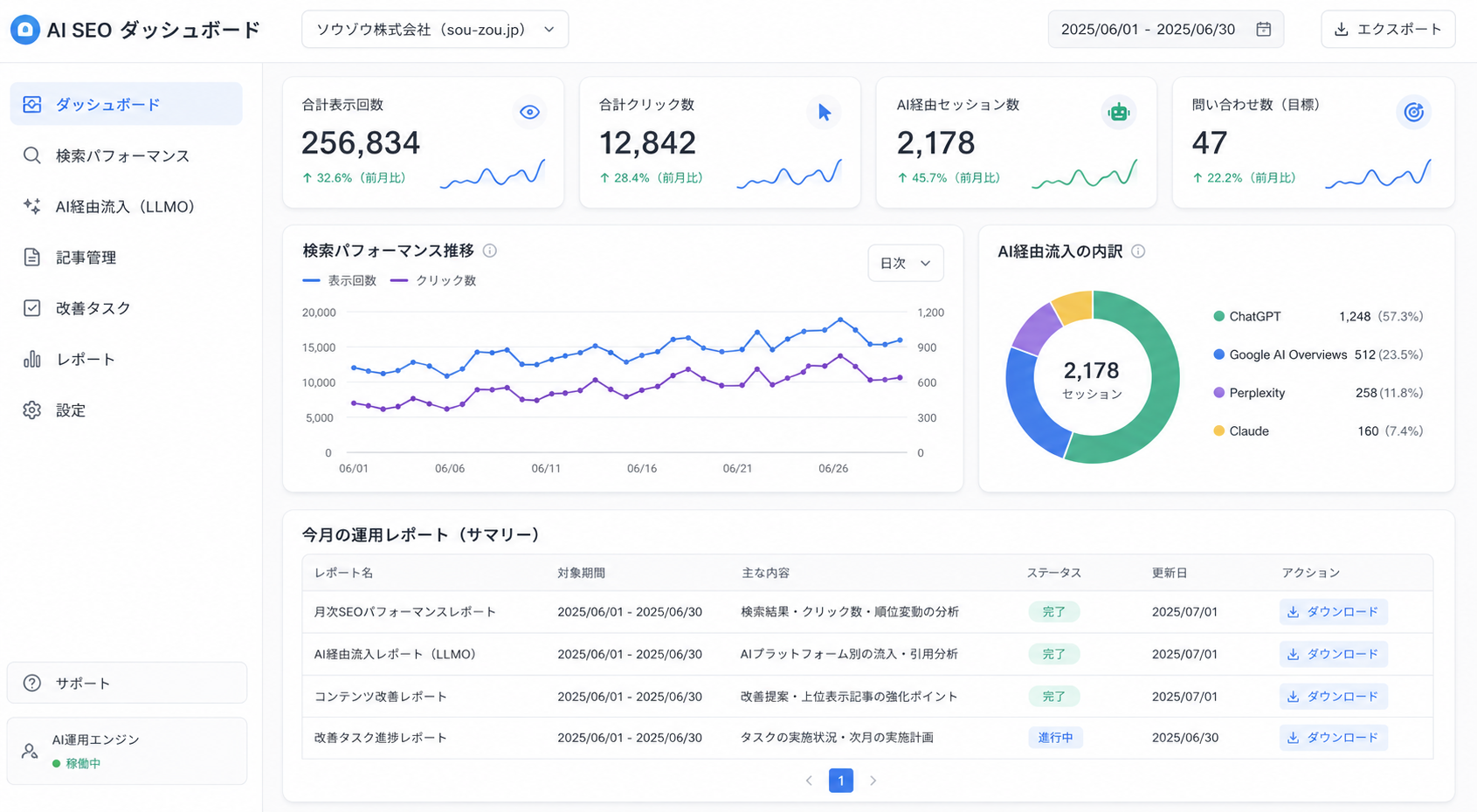Click the eye icon on 合計表示回数 card

(x=529, y=112)
